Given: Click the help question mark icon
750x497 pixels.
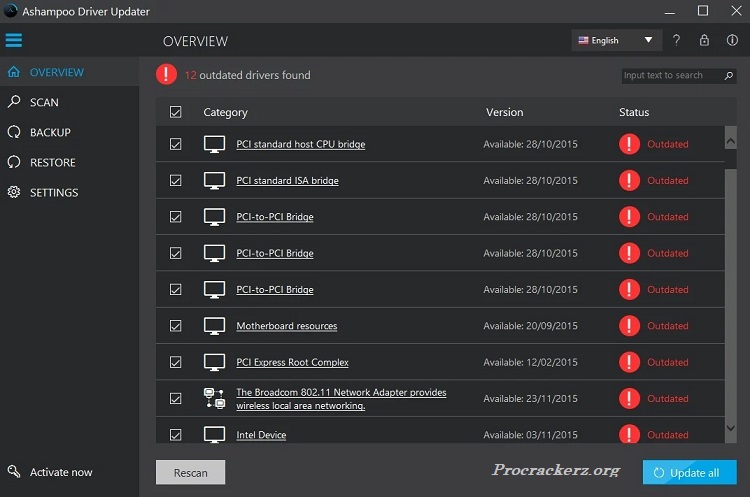Looking at the screenshot, I should pos(677,41).
